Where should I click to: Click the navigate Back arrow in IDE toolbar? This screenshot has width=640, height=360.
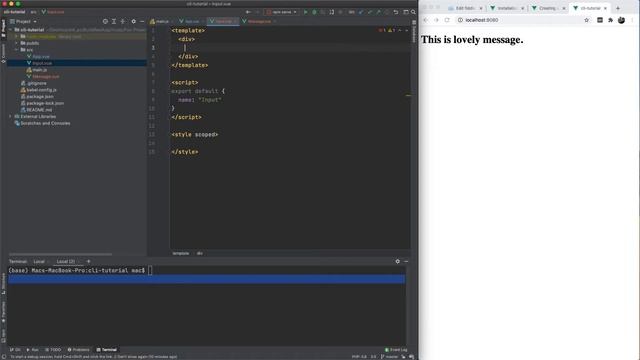tap(248, 12)
